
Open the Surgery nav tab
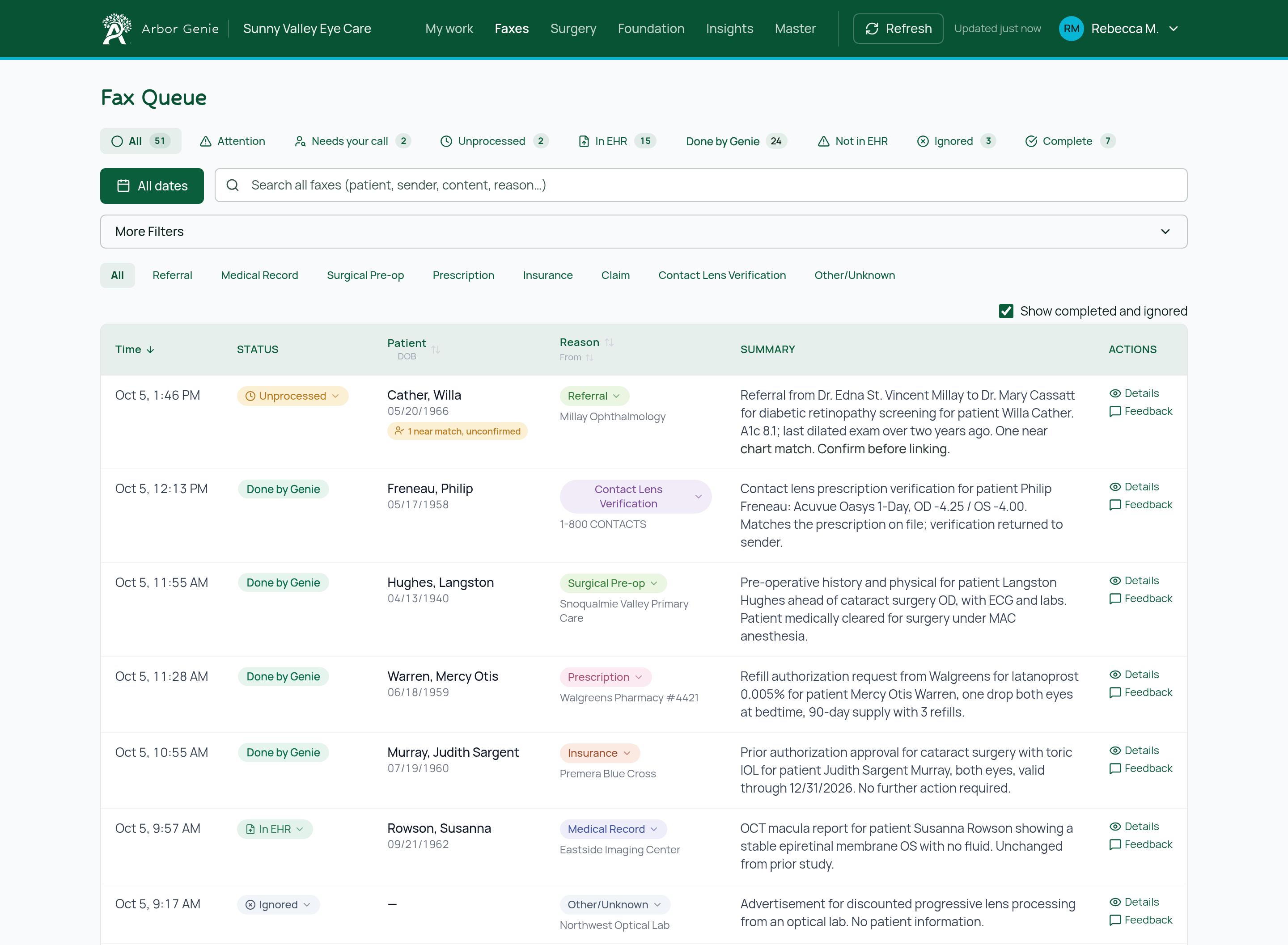pos(573,29)
